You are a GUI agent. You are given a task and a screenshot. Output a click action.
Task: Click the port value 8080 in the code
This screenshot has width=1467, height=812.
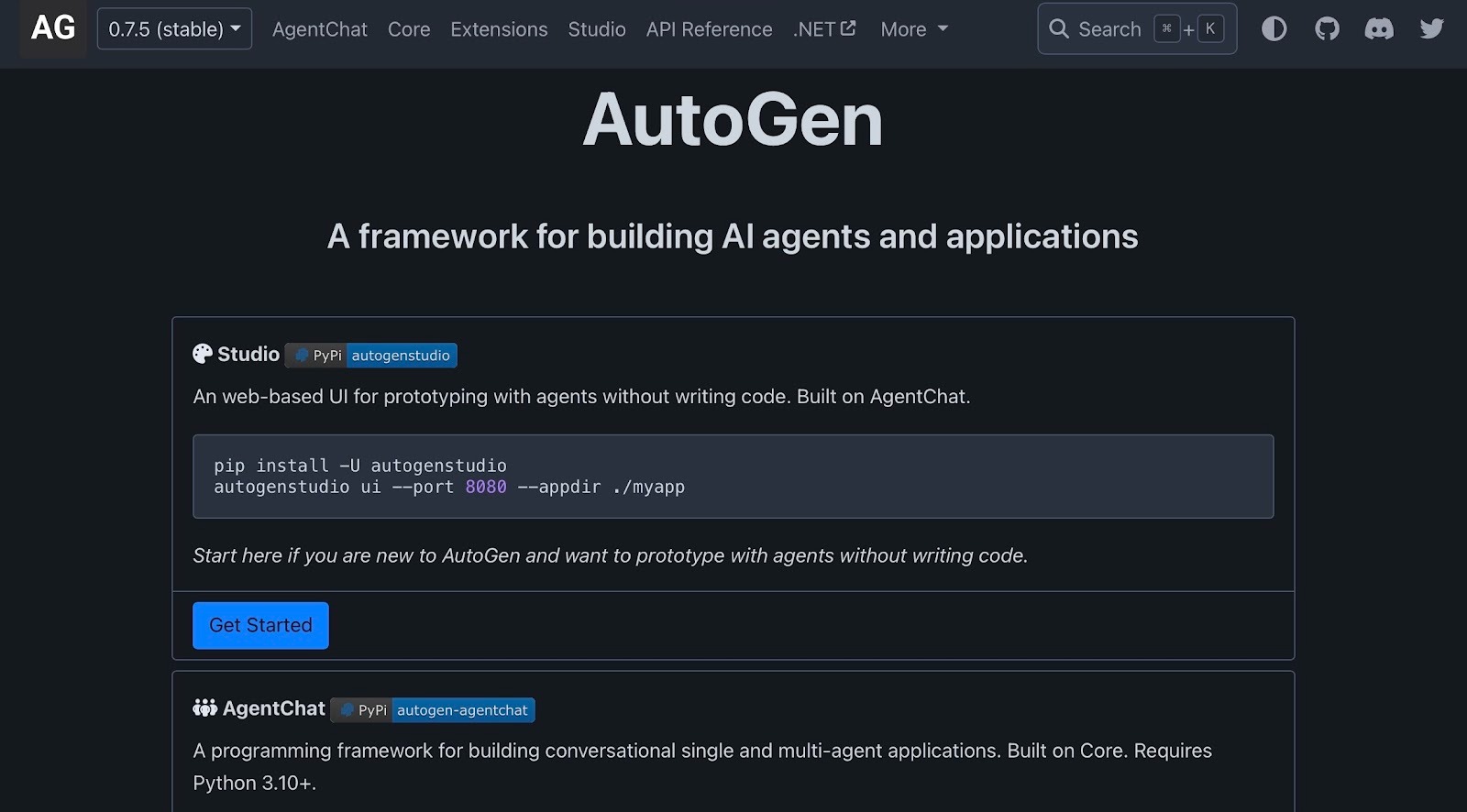point(486,487)
